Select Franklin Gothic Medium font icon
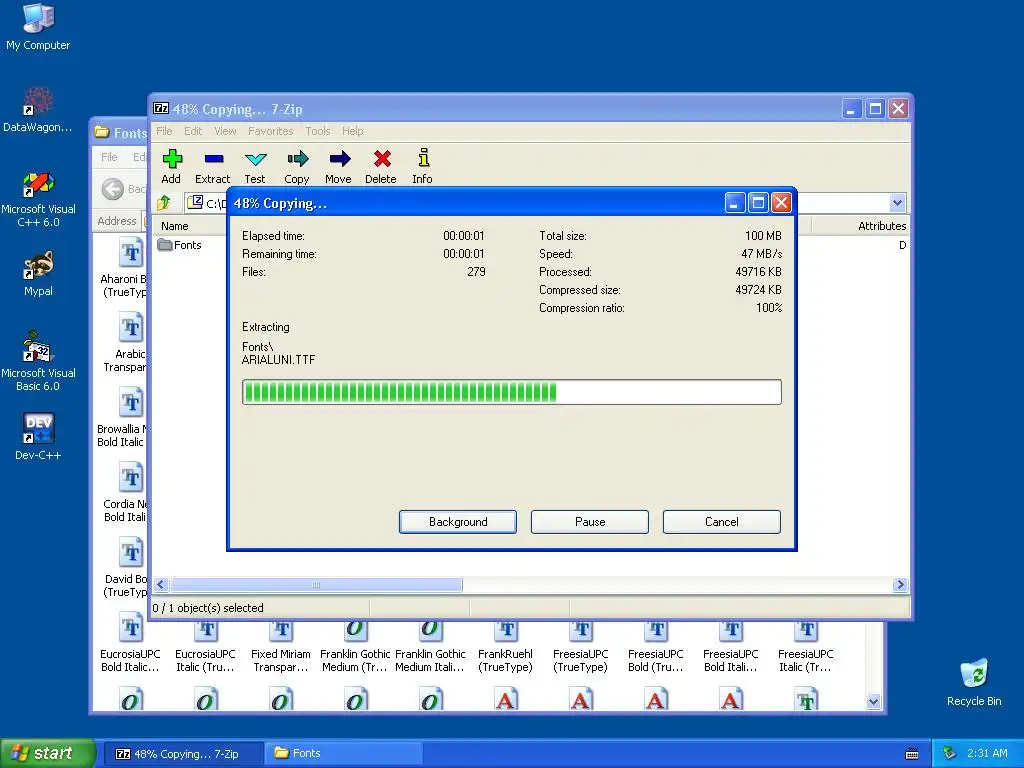1024x768 pixels. (355, 647)
